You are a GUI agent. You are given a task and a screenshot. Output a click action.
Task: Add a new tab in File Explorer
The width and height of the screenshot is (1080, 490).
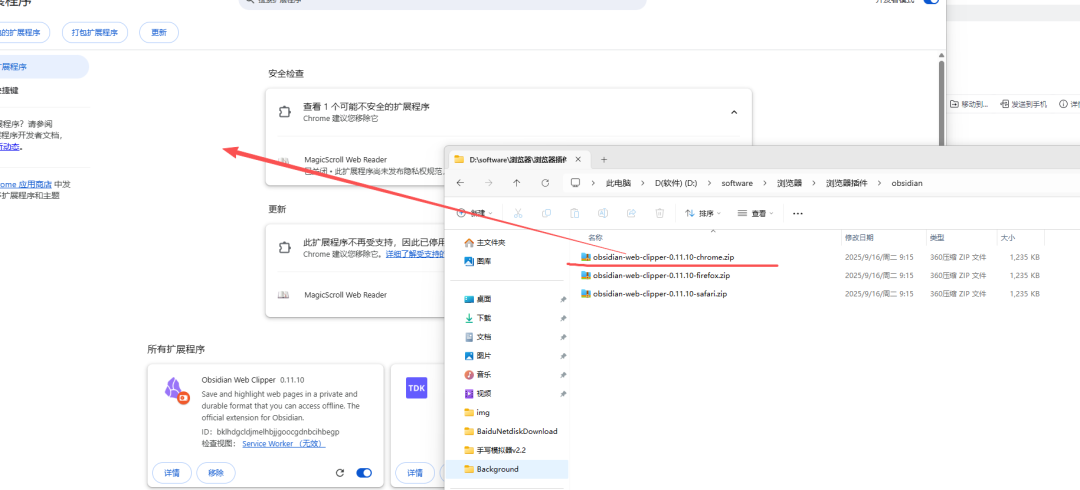(604, 159)
